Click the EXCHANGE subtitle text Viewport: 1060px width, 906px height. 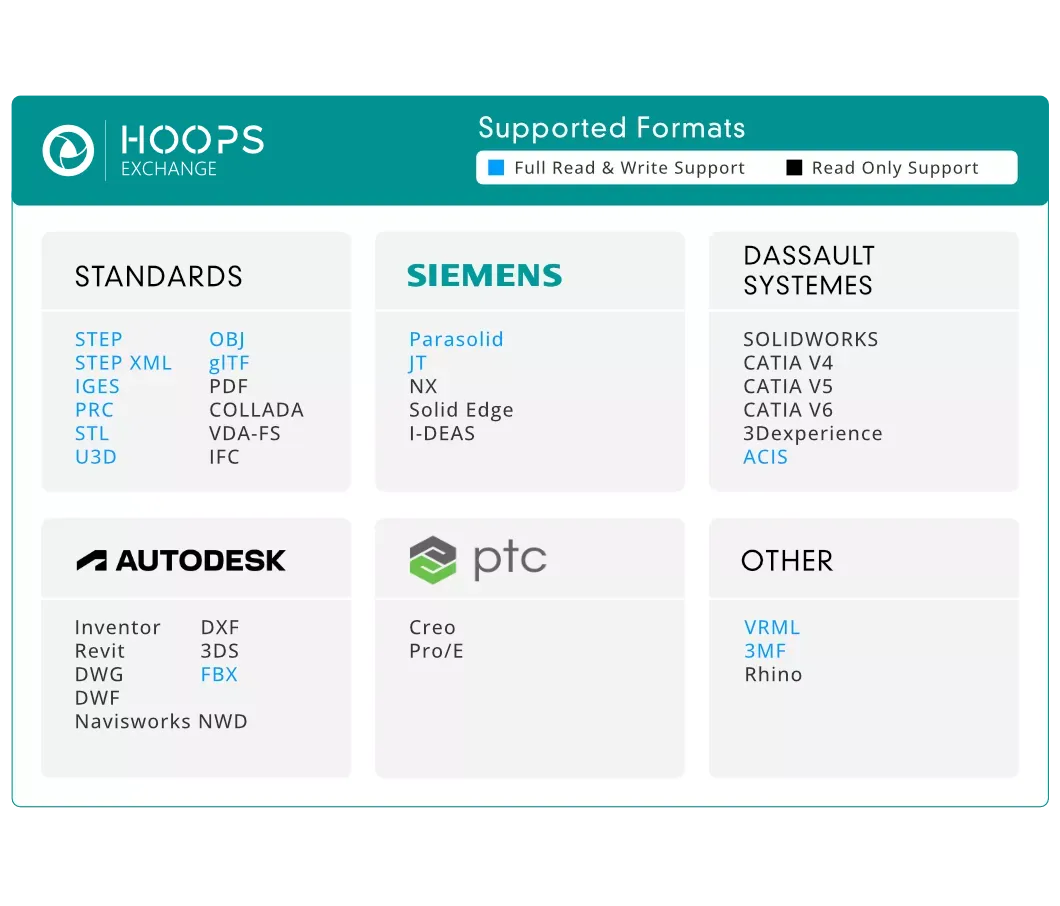click(x=169, y=168)
